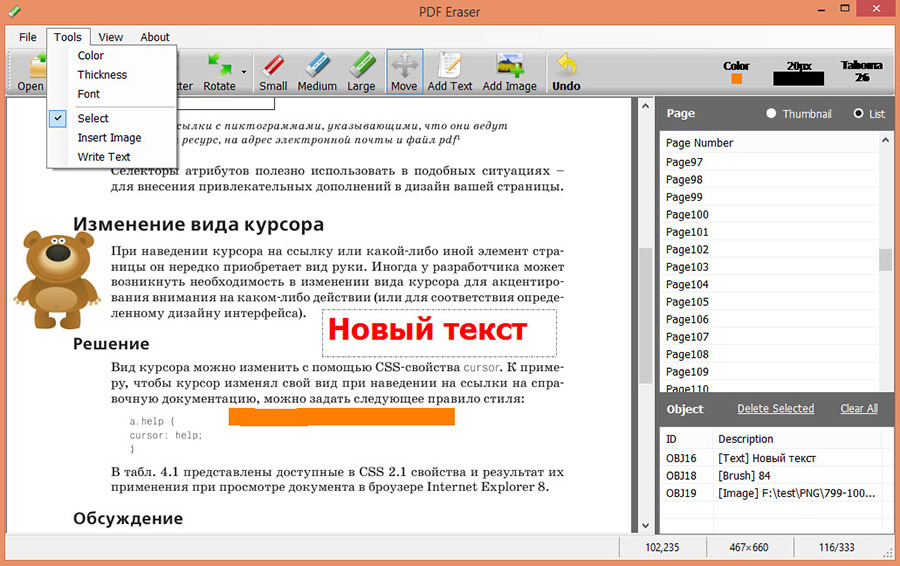Activate the Move tool
Viewport: 900px width, 566px height.
[x=404, y=72]
